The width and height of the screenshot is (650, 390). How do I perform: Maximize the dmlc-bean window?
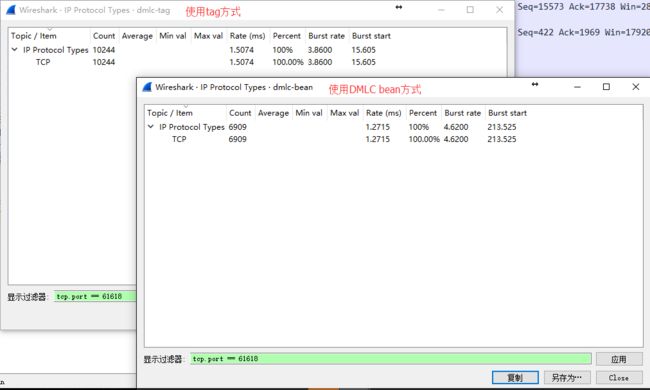606,87
